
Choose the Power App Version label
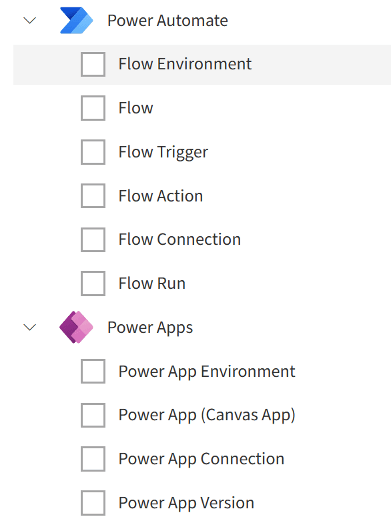pyautogui.click(x=186, y=503)
